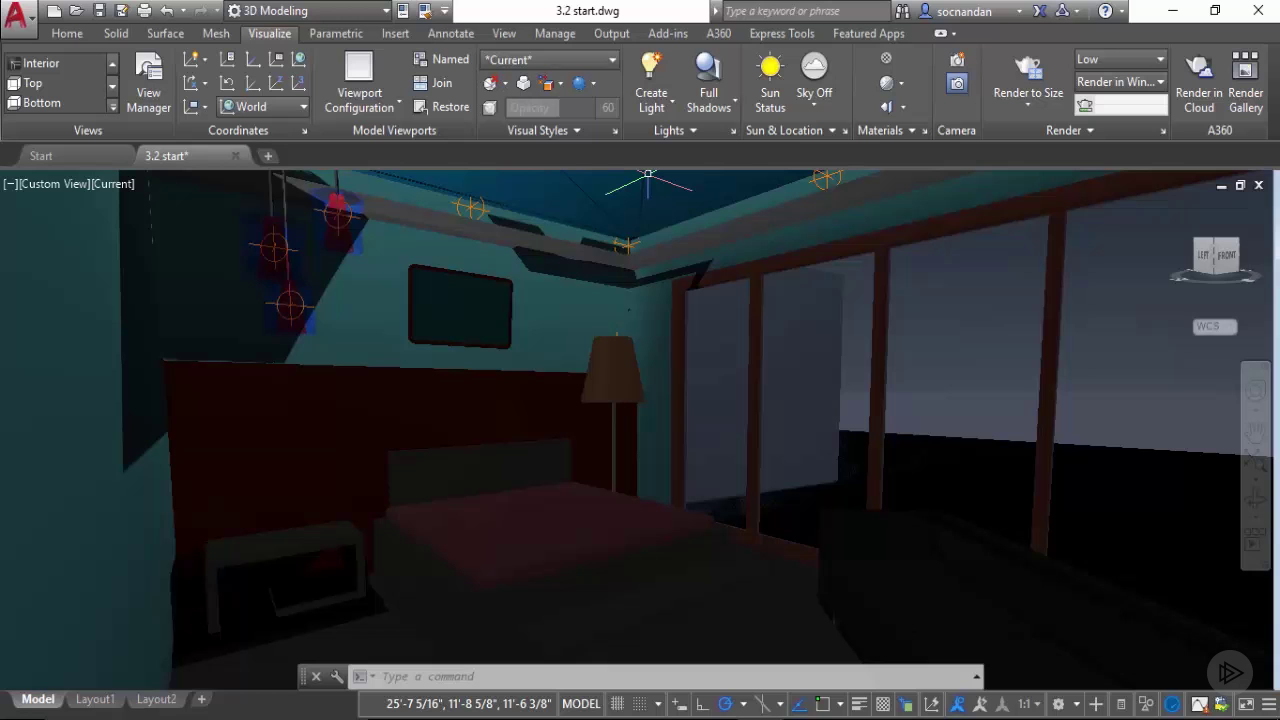
Task: Switch to the Layout1 tab
Action: point(95,699)
